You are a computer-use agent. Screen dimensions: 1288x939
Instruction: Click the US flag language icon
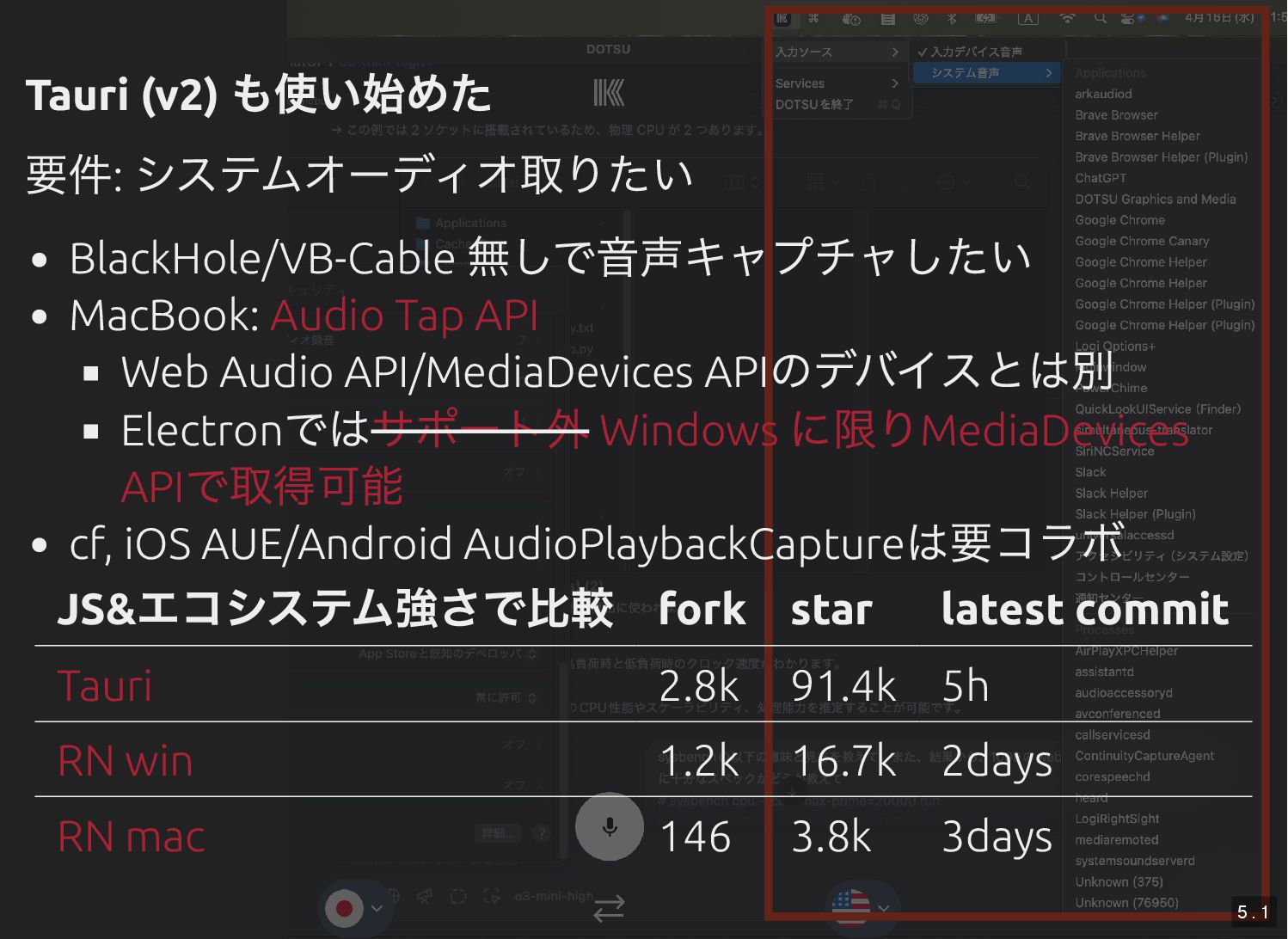tap(851, 908)
